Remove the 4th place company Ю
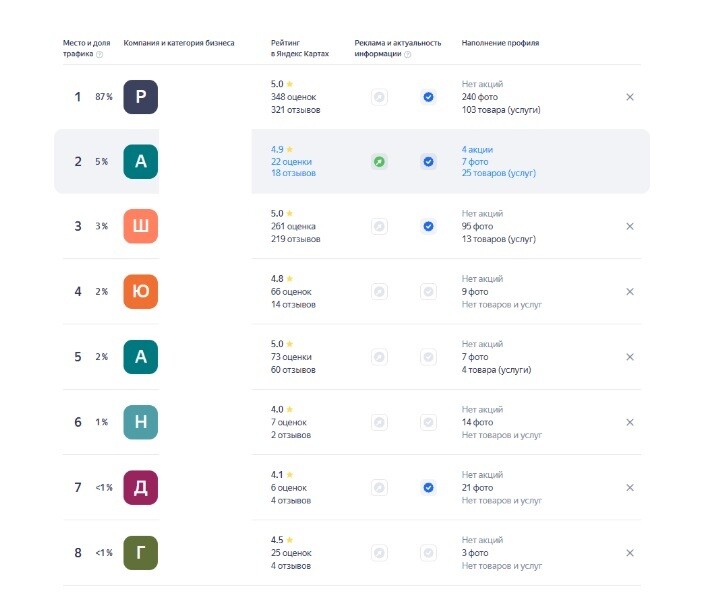The height and width of the screenshot is (599, 709). click(x=630, y=292)
